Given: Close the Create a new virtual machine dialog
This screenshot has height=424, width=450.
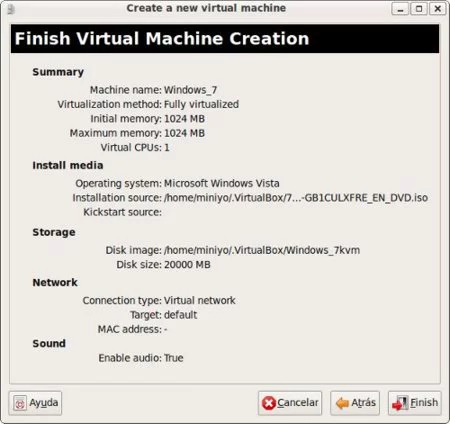Looking at the screenshot, I should (438, 9).
